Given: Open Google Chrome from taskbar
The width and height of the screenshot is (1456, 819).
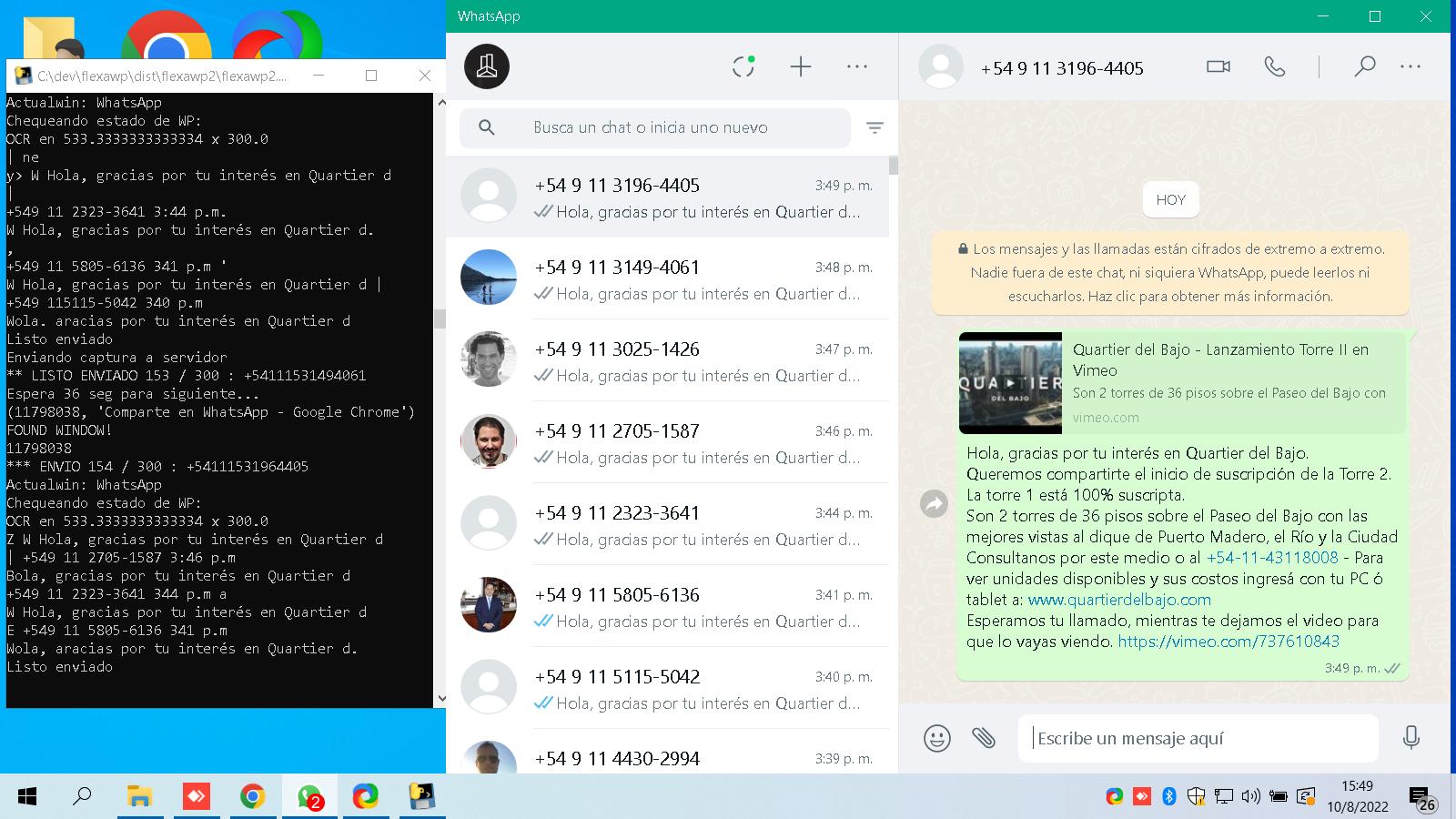Looking at the screenshot, I should tap(252, 797).
